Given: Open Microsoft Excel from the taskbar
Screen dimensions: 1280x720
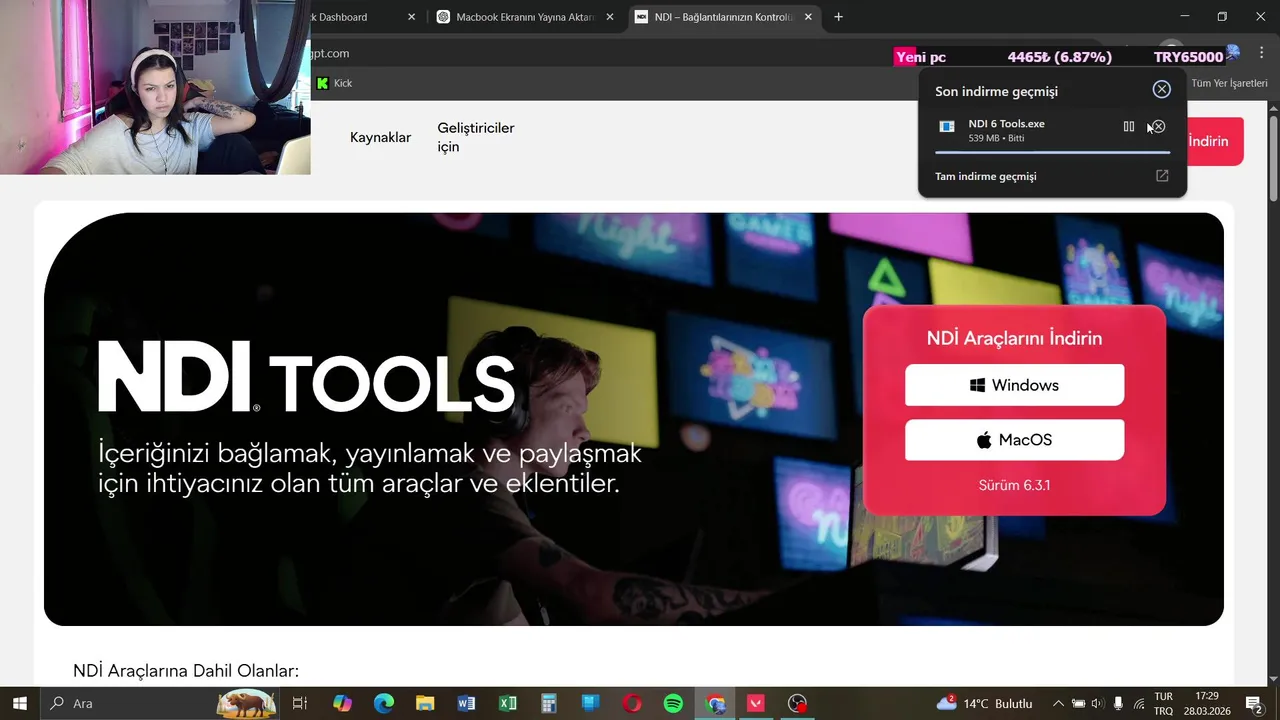Looking at the screenshot, I should tap(507, 703).
